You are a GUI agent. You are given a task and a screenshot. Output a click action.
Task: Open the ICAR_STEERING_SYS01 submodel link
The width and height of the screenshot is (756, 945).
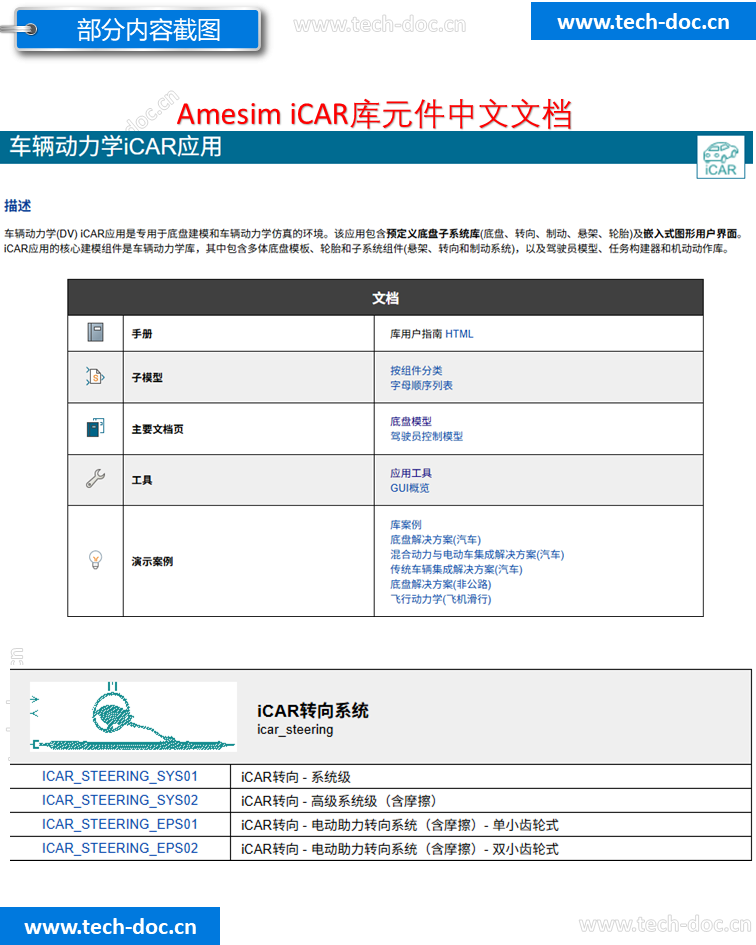coord(120,776)
